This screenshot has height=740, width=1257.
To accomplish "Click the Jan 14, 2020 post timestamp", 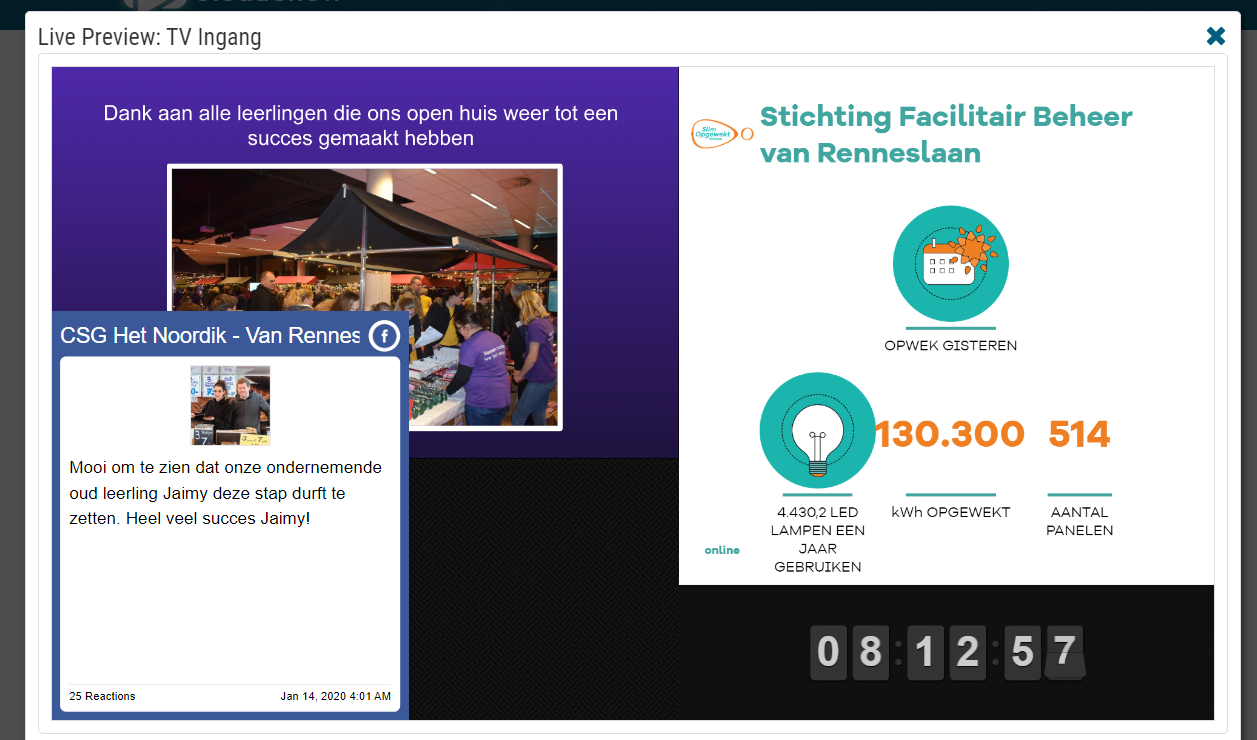I will 335,696.
